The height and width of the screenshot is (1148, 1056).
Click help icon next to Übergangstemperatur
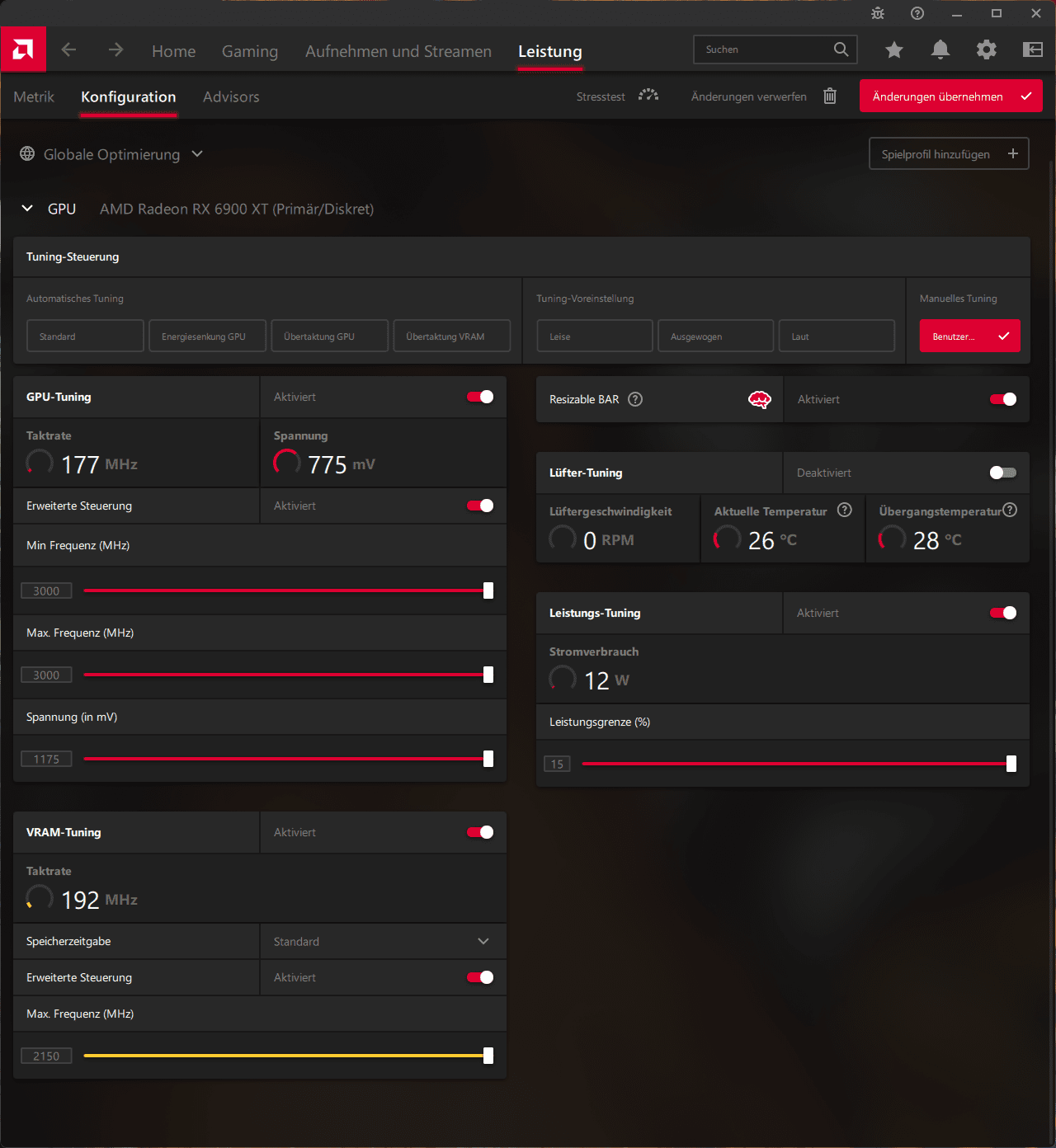pyautogui.click(x=1010, y=510)
